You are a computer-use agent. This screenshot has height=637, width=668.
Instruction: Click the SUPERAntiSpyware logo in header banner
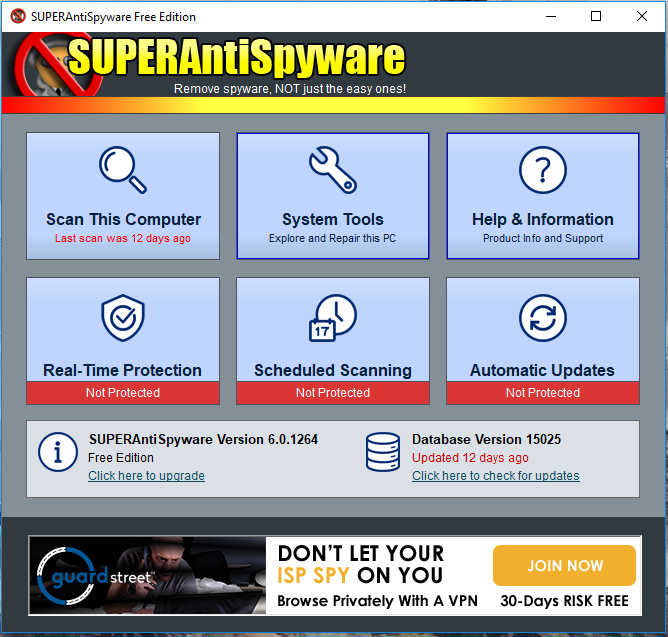click(x=211, y=63)
